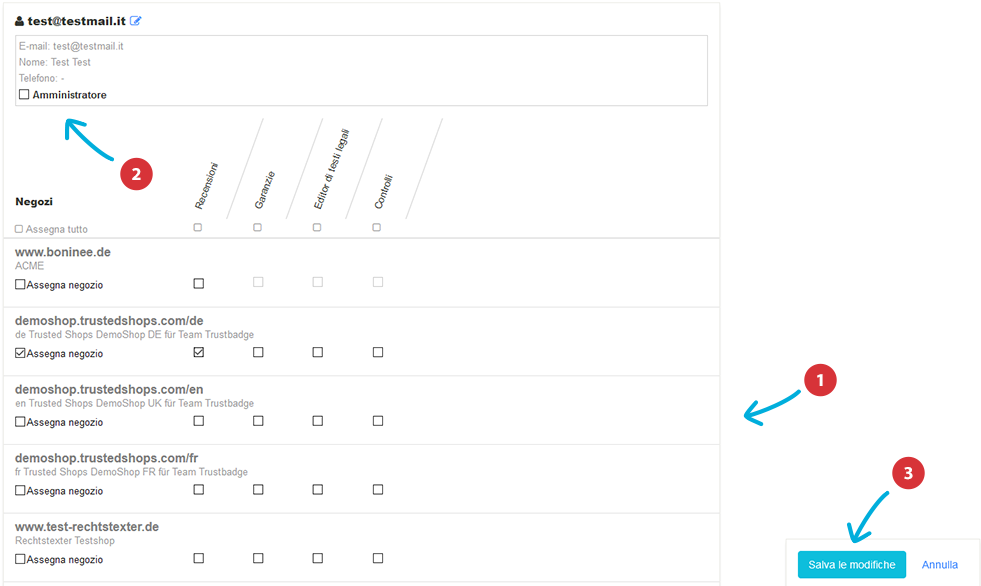Uncheck Assegna negozio for demoshop.trustedshops.com/de
This screenshot has width=981, height=586.
[20, 353]
